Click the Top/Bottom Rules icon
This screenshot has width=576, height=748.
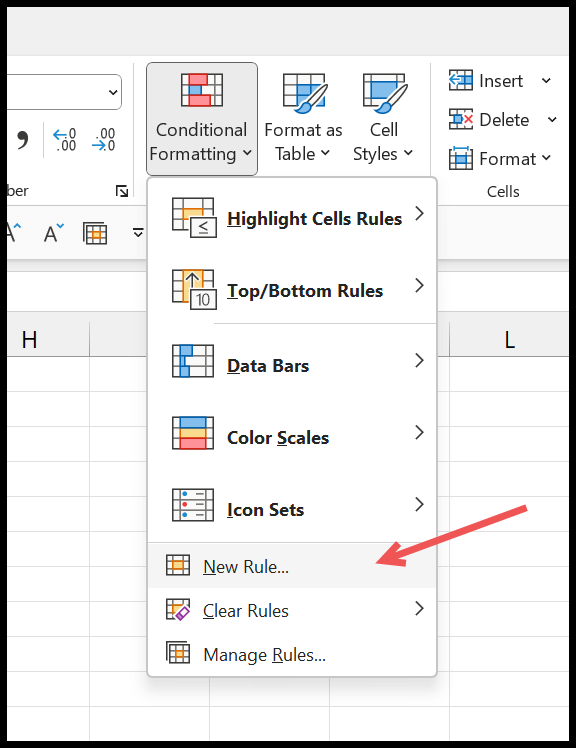(x=194, y=290)
